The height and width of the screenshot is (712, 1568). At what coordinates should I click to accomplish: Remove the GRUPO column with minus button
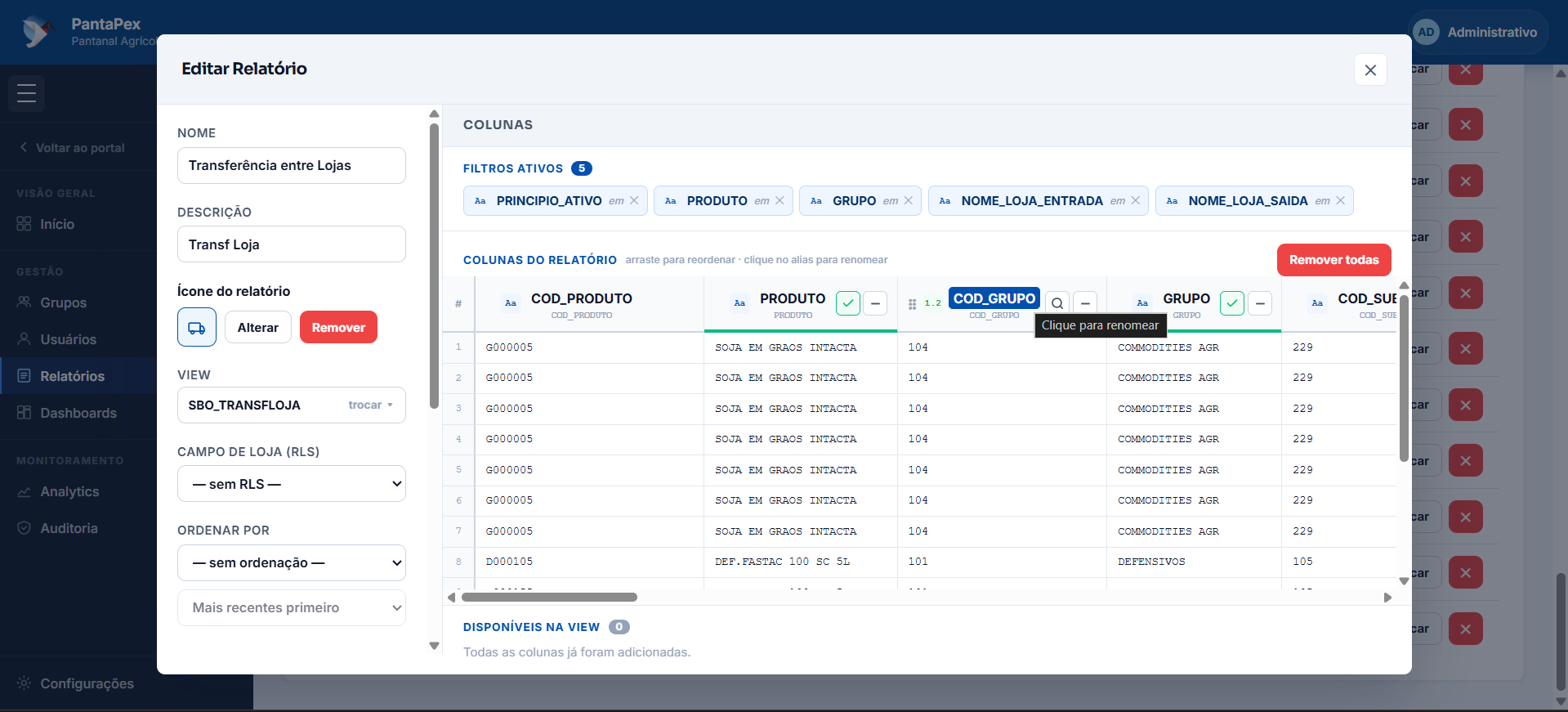(1260, 303)
